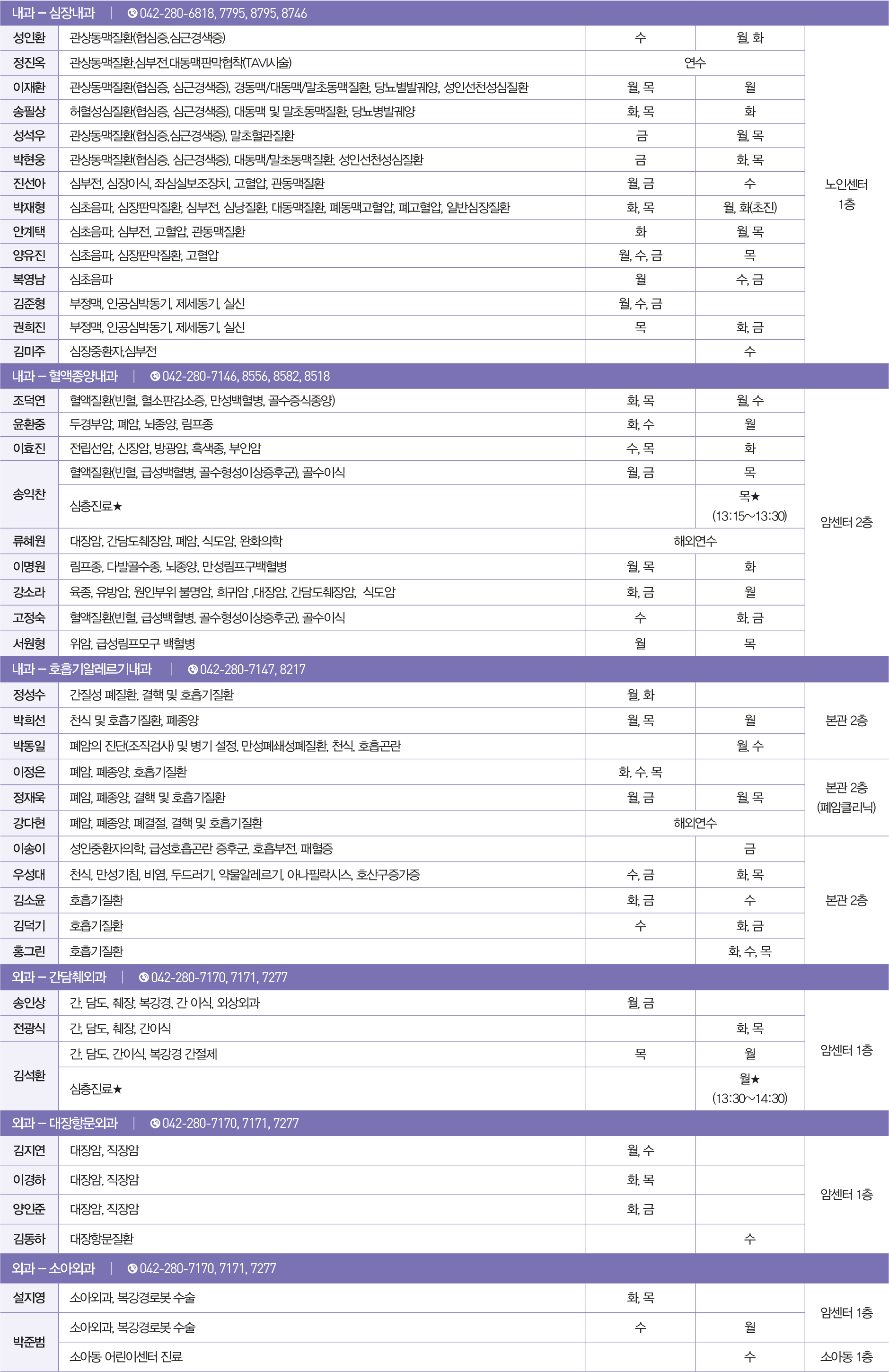889x1372 pixels.
Task: Click the 본관 2층 (폐암클리닉) location cell
Action: (846, 797)
